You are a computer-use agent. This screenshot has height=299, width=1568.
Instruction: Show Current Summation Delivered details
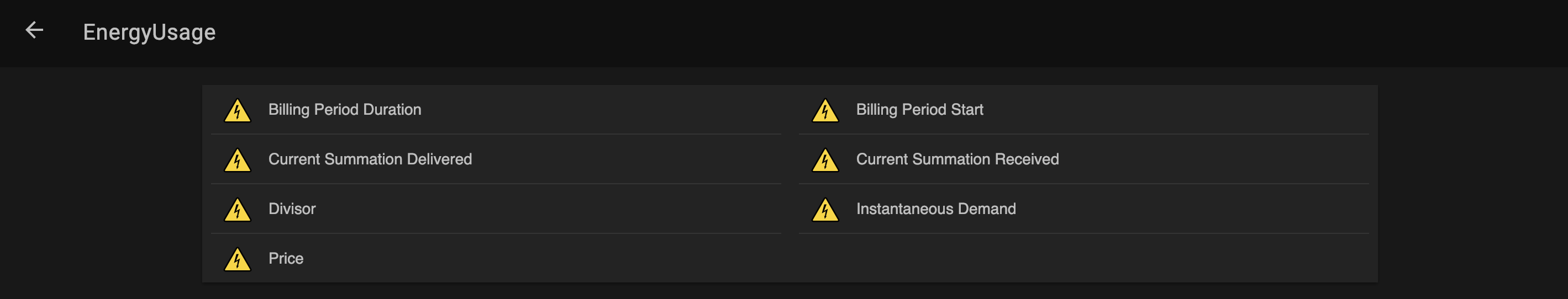(370, 159)
